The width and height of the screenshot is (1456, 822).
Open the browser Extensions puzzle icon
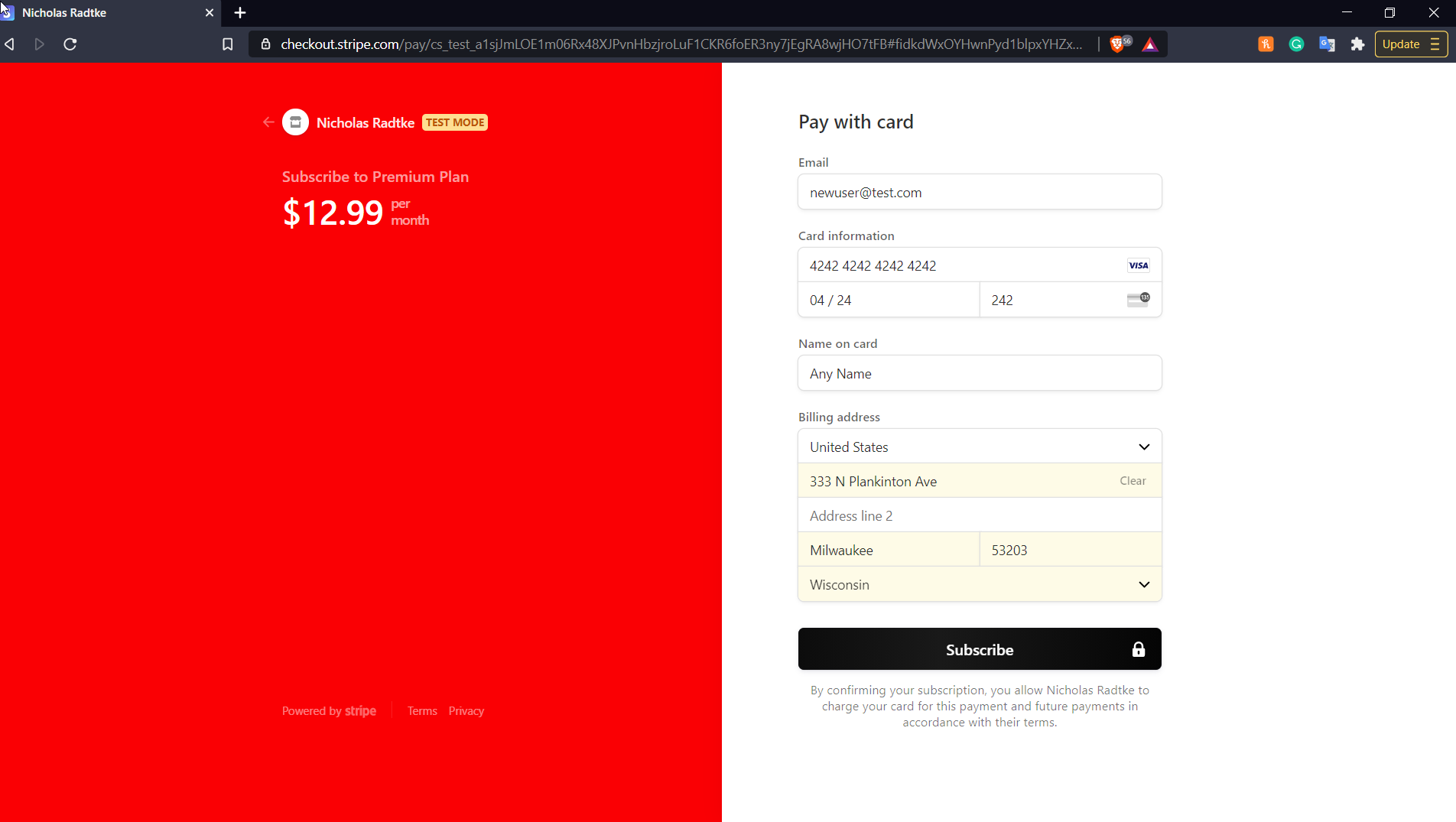(1358, 44)
